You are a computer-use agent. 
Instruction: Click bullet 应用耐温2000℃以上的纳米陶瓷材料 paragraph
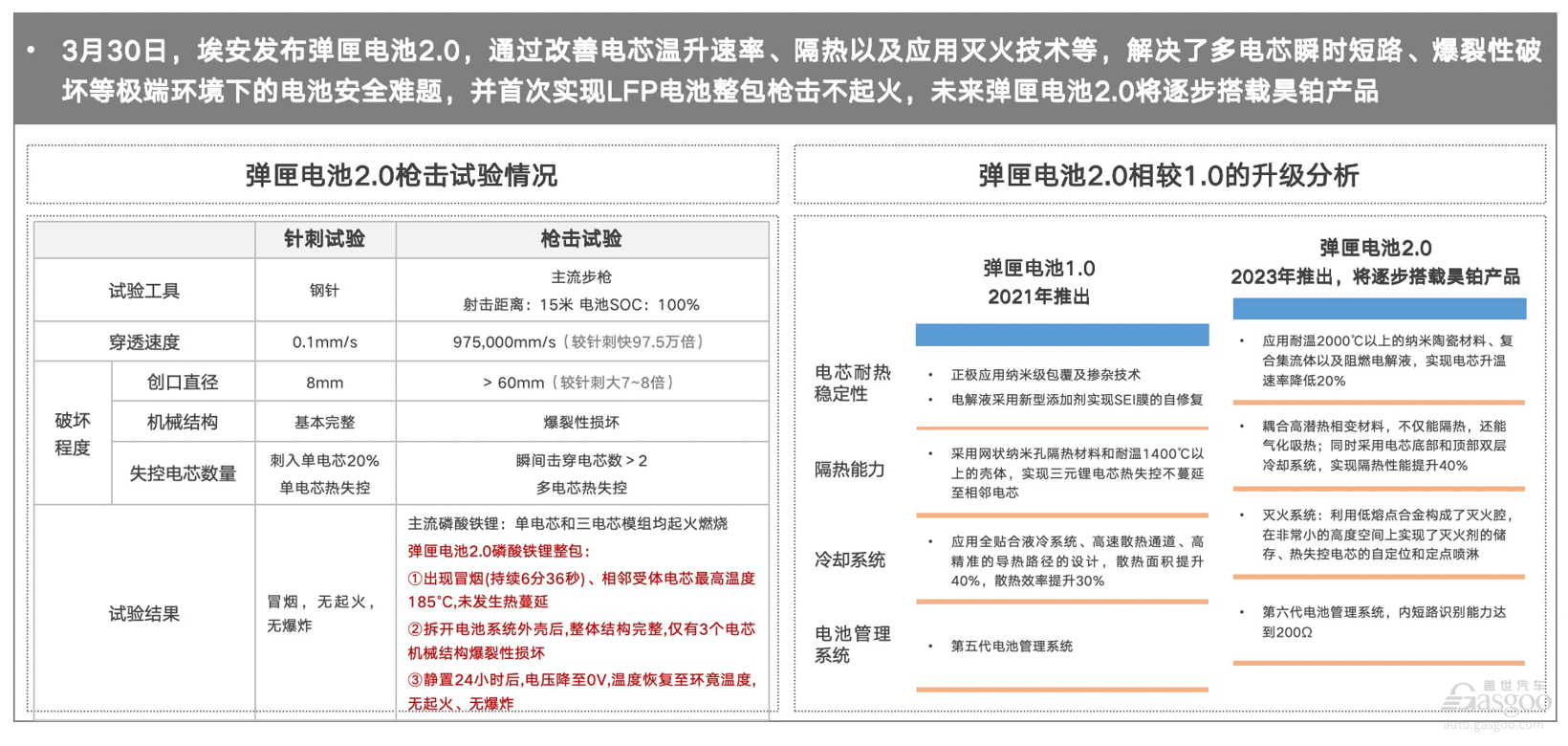click(x=1387, y=361)
